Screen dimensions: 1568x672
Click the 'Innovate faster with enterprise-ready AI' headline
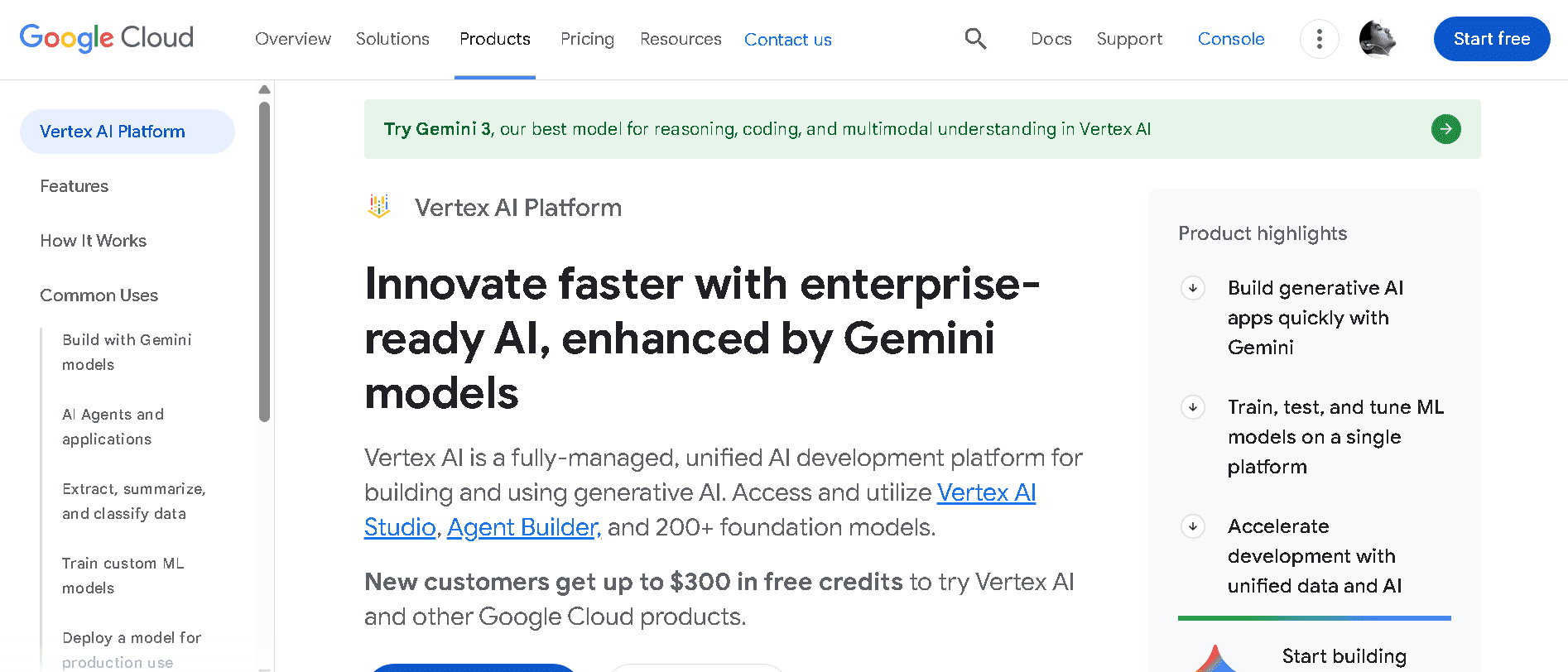[702, 338]
